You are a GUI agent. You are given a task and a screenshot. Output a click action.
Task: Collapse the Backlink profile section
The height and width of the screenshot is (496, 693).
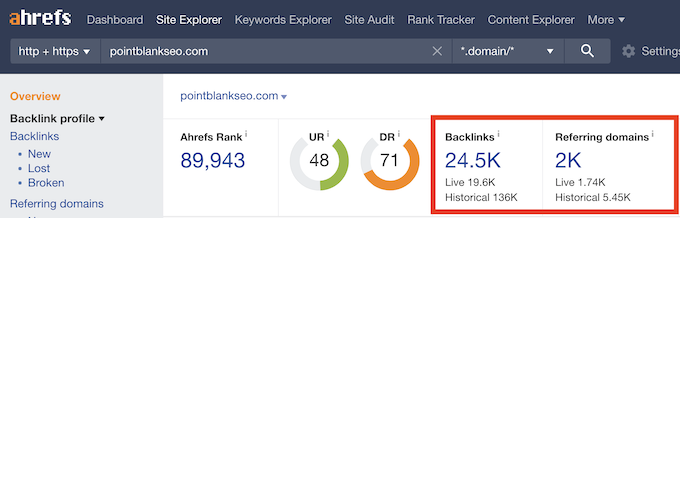tap(57, 118)
